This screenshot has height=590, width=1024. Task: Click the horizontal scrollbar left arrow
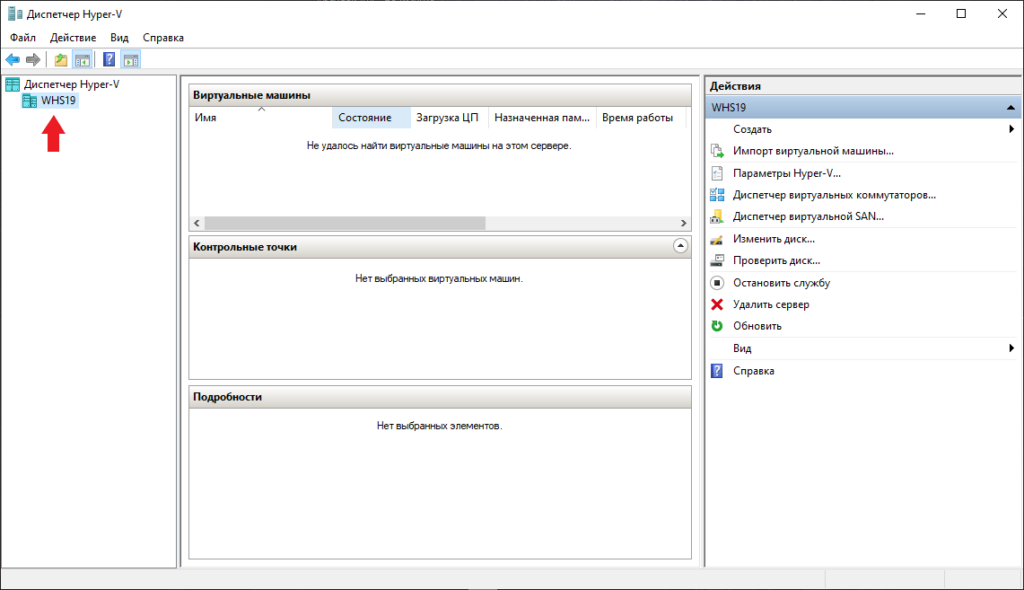click(197, 223)
